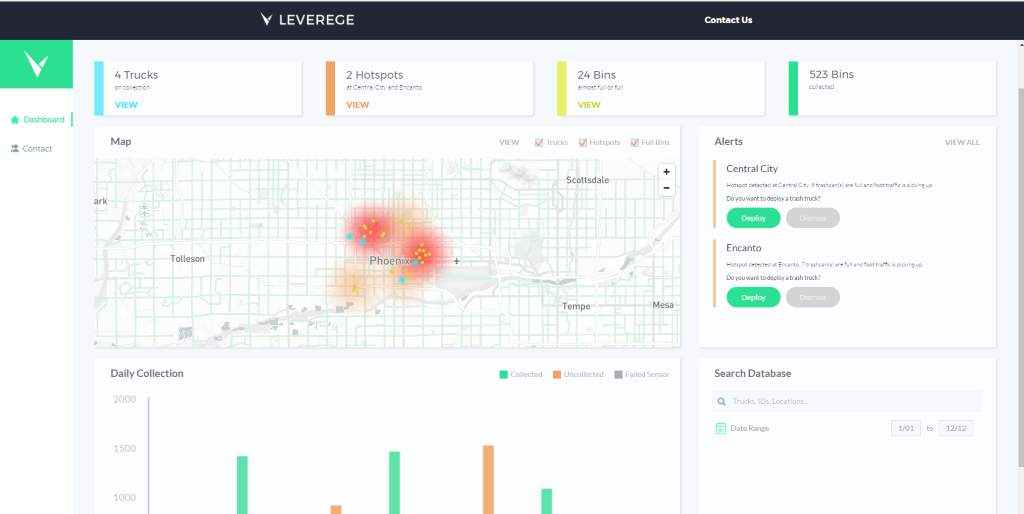Click the Scottsdale label on map
The image size is (1024, 514).
tap(587, 180)
